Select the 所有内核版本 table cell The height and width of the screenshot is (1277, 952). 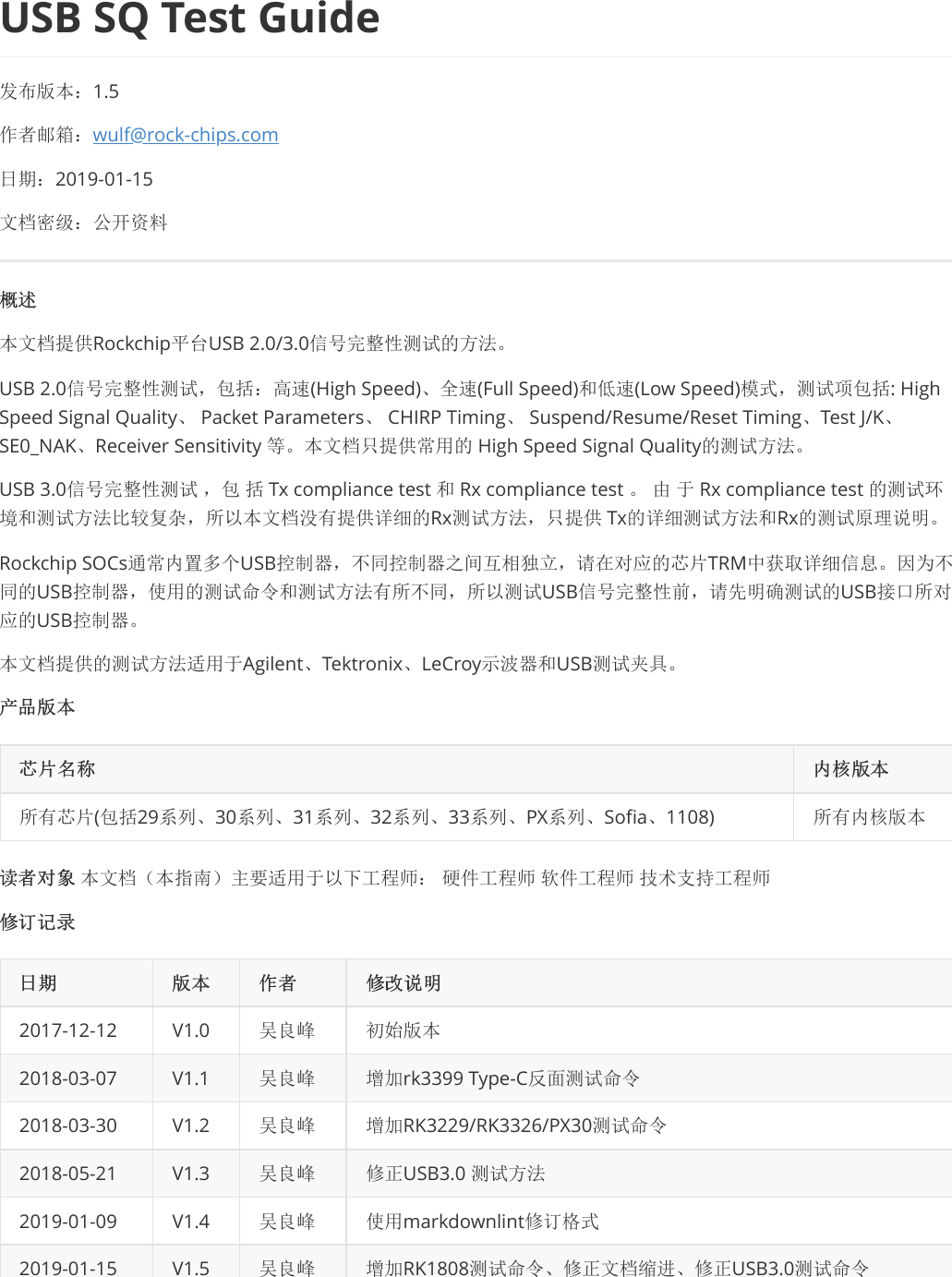click(870, 816)
